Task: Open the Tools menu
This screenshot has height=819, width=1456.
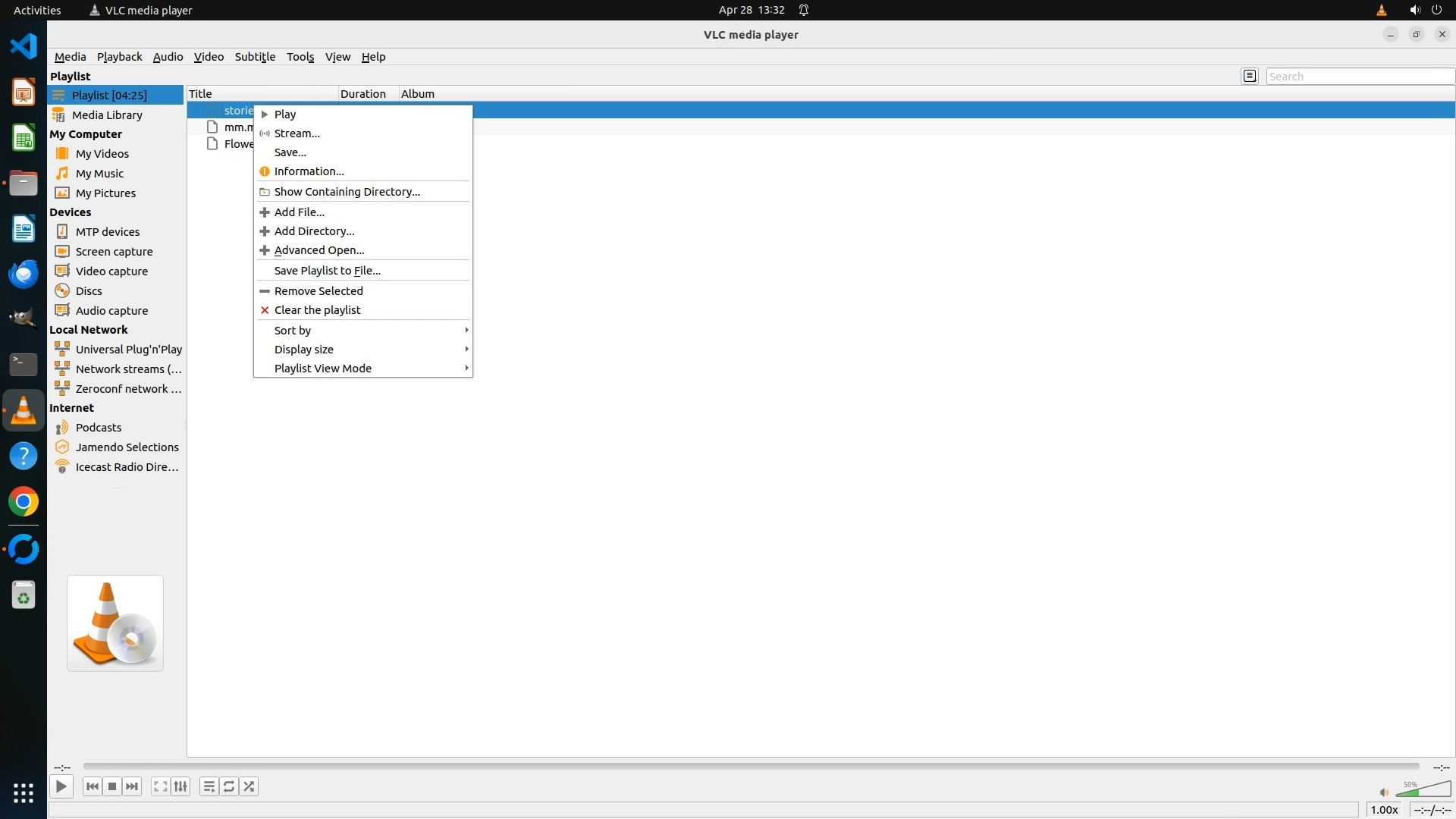Action: point(300,57)
